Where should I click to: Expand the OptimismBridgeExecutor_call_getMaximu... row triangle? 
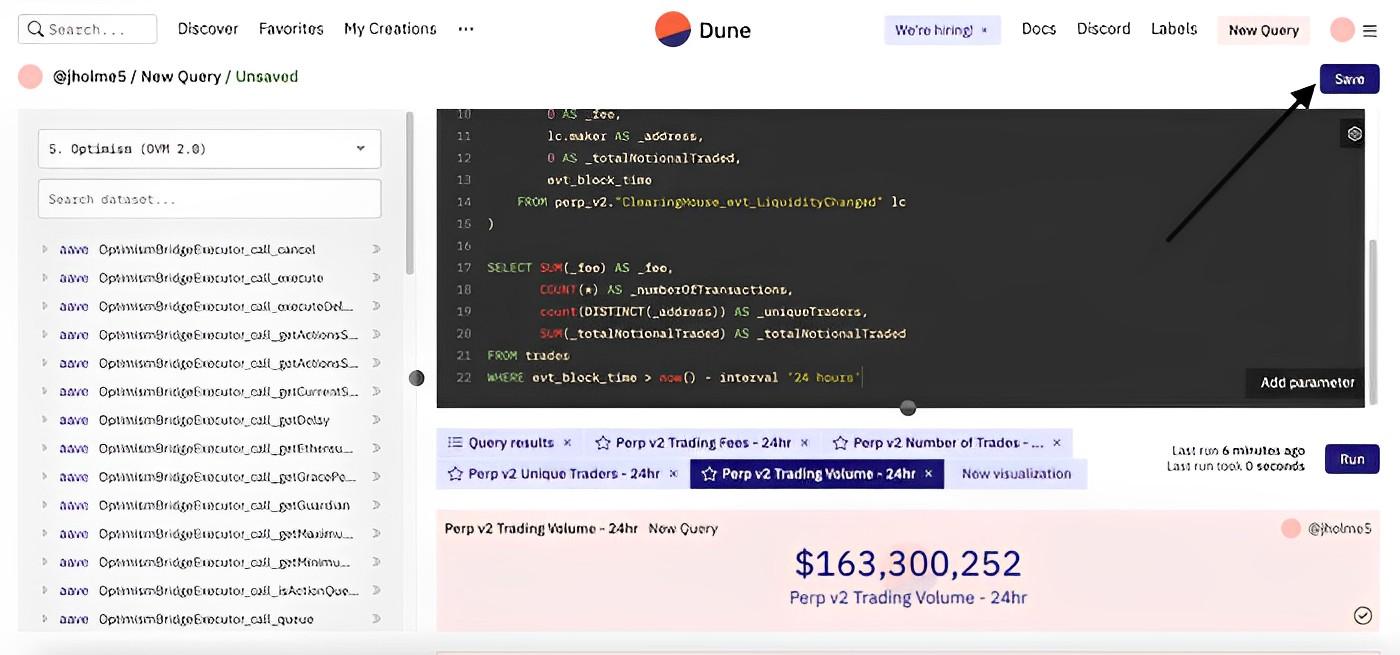[x=44, y=534]
